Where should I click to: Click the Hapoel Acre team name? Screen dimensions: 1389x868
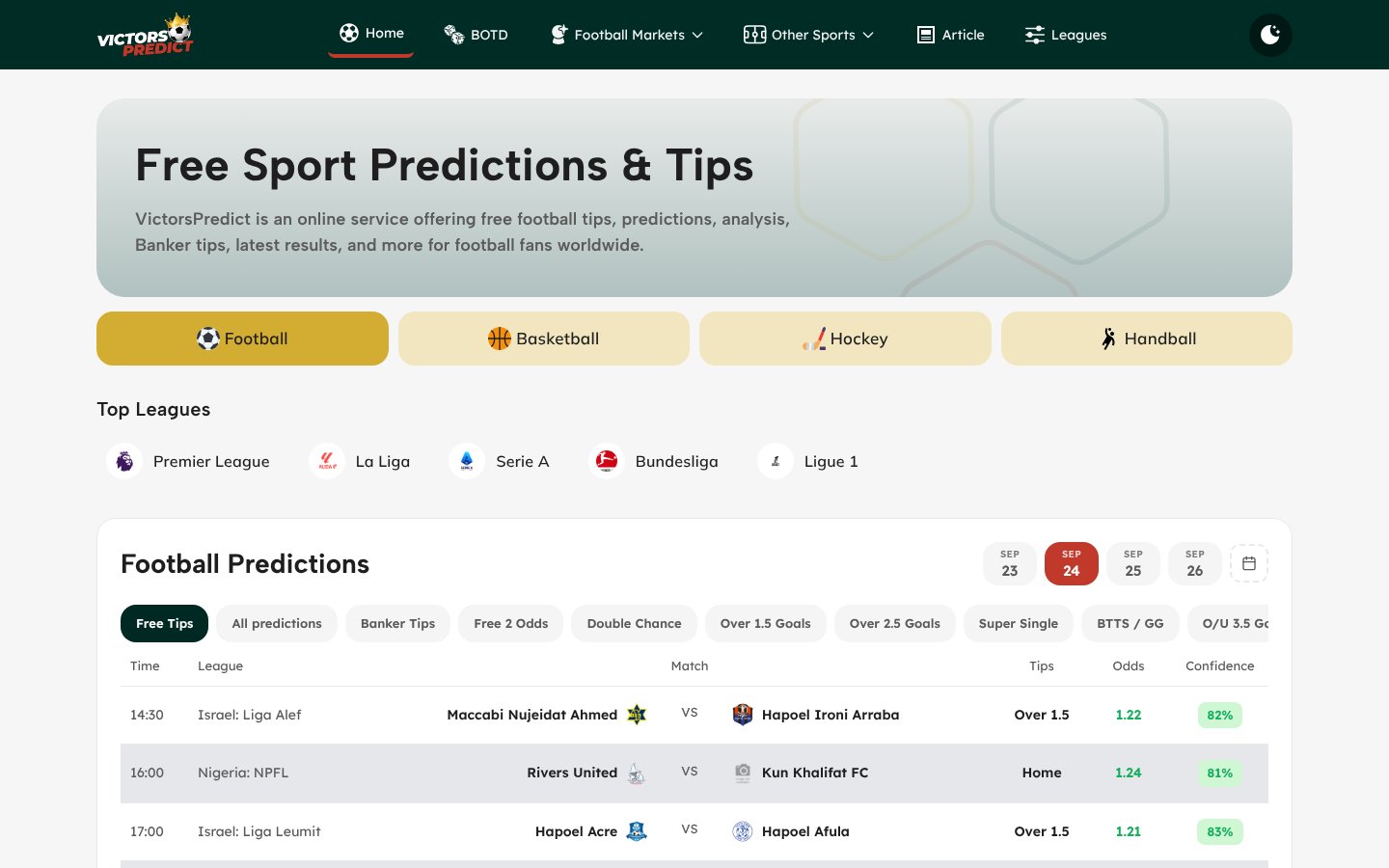point(576,831)
